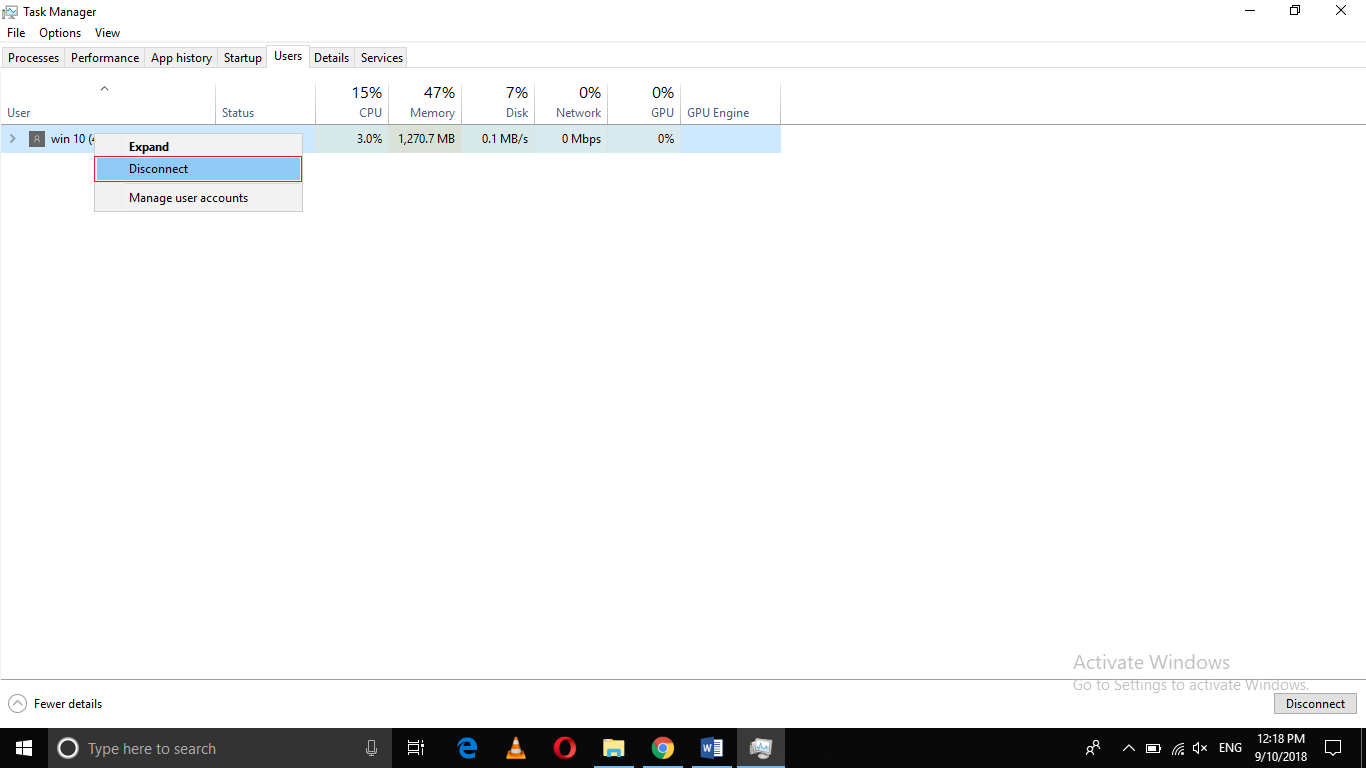Open Microsoft Word from the taskbar
The height and width of the screenshot is (768, 1366).
click(x=712, y=748)
